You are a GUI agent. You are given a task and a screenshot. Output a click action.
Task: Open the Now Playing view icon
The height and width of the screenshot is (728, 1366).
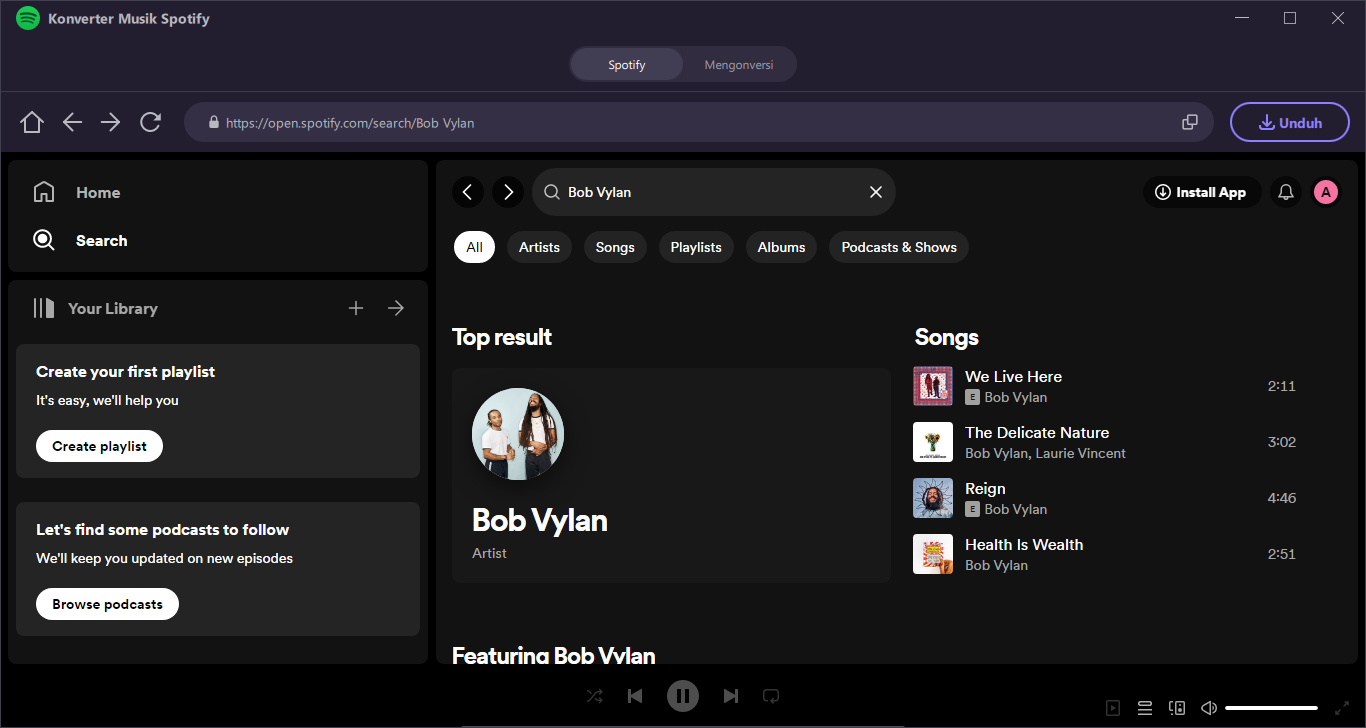tap(1113, 708)
